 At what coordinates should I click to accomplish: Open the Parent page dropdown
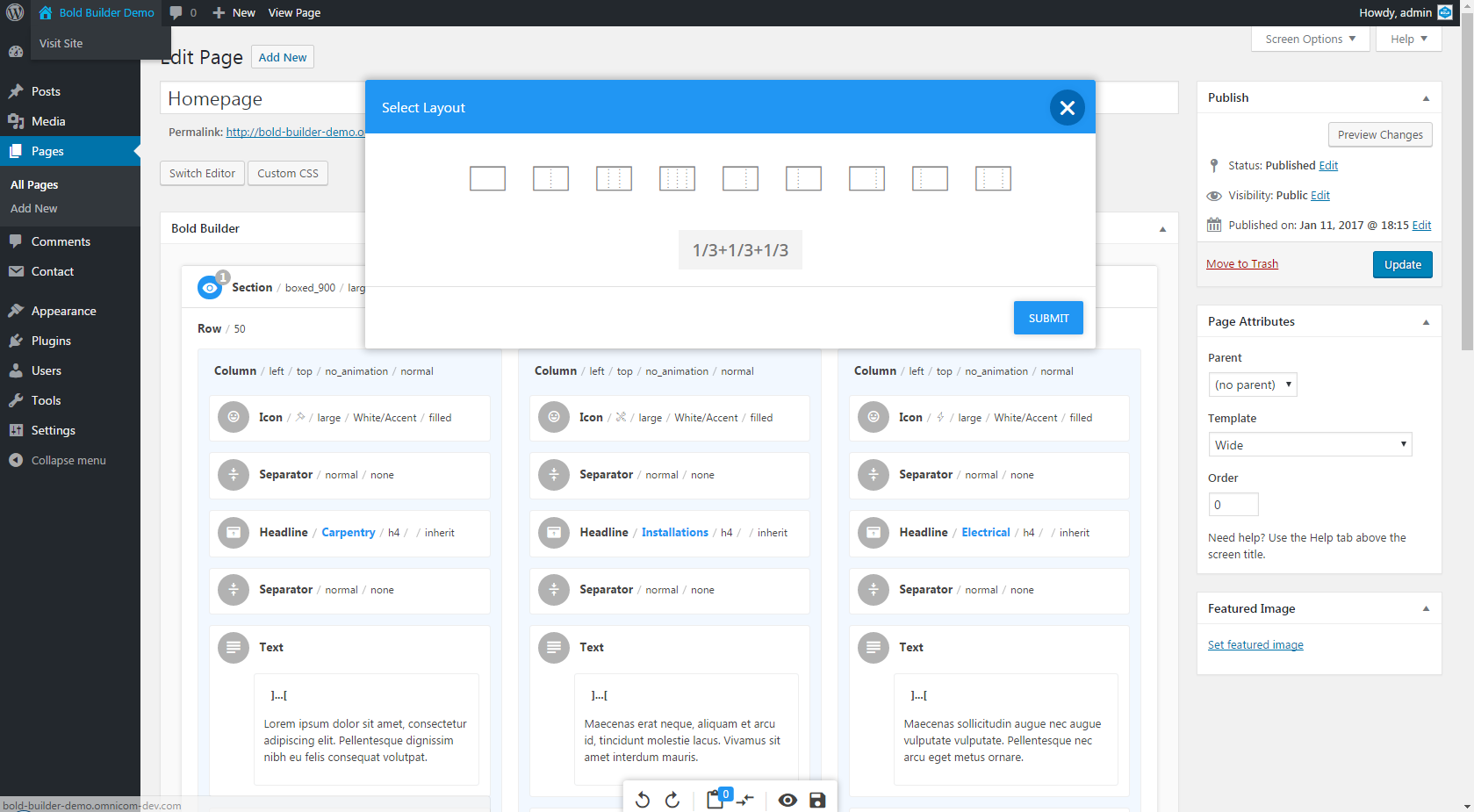(1253, 384)
